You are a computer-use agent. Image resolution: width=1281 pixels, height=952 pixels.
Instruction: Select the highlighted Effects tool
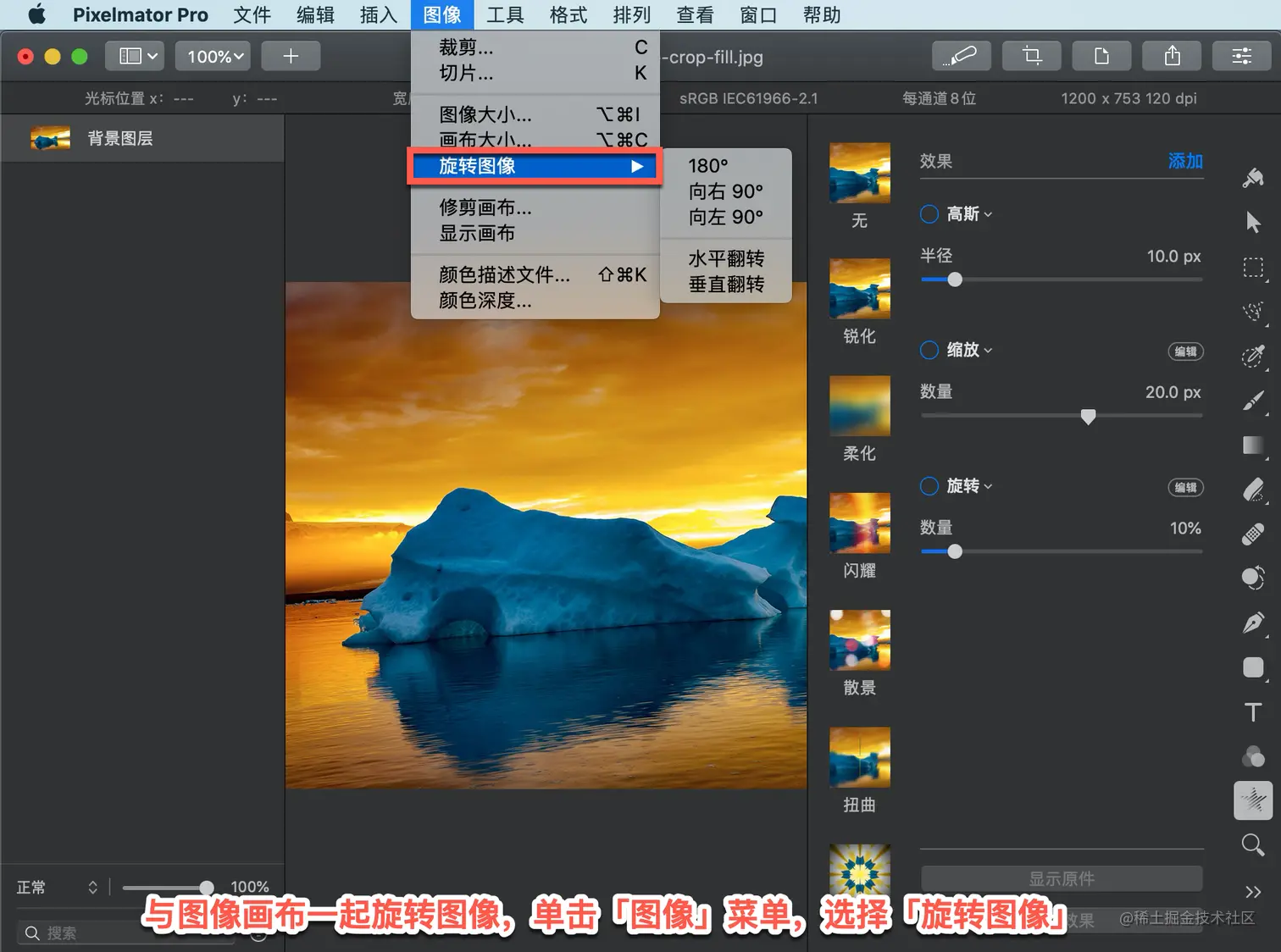pos(1253,800)
